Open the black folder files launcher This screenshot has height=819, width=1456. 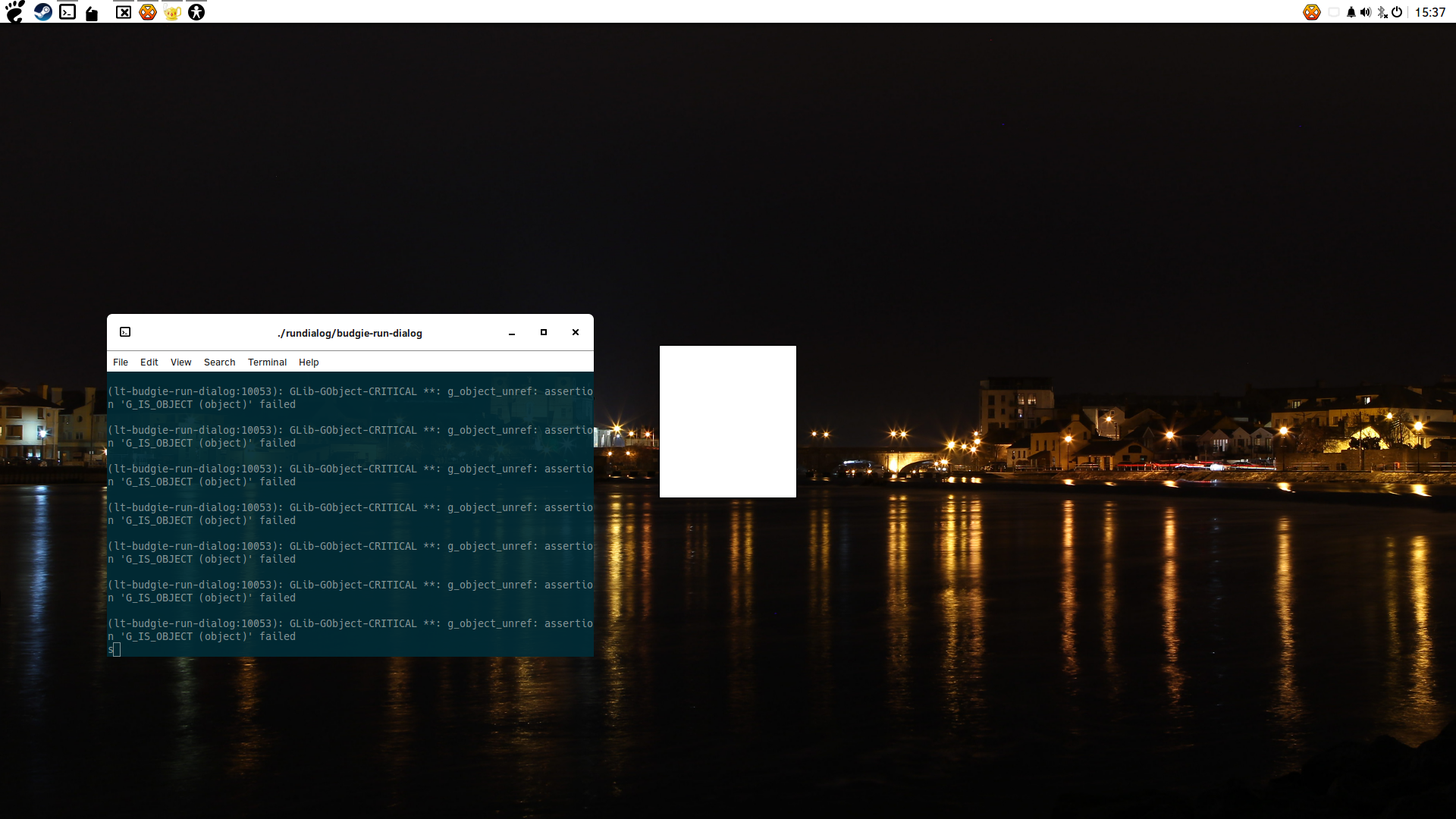pos(92,13)
